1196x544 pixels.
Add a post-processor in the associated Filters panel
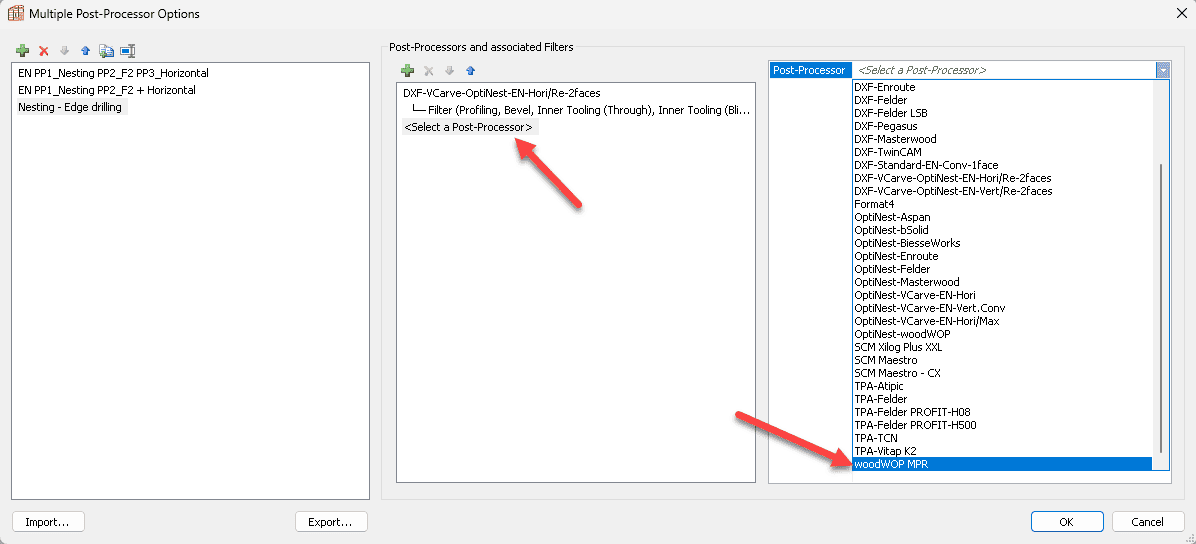tap(407, 71)
